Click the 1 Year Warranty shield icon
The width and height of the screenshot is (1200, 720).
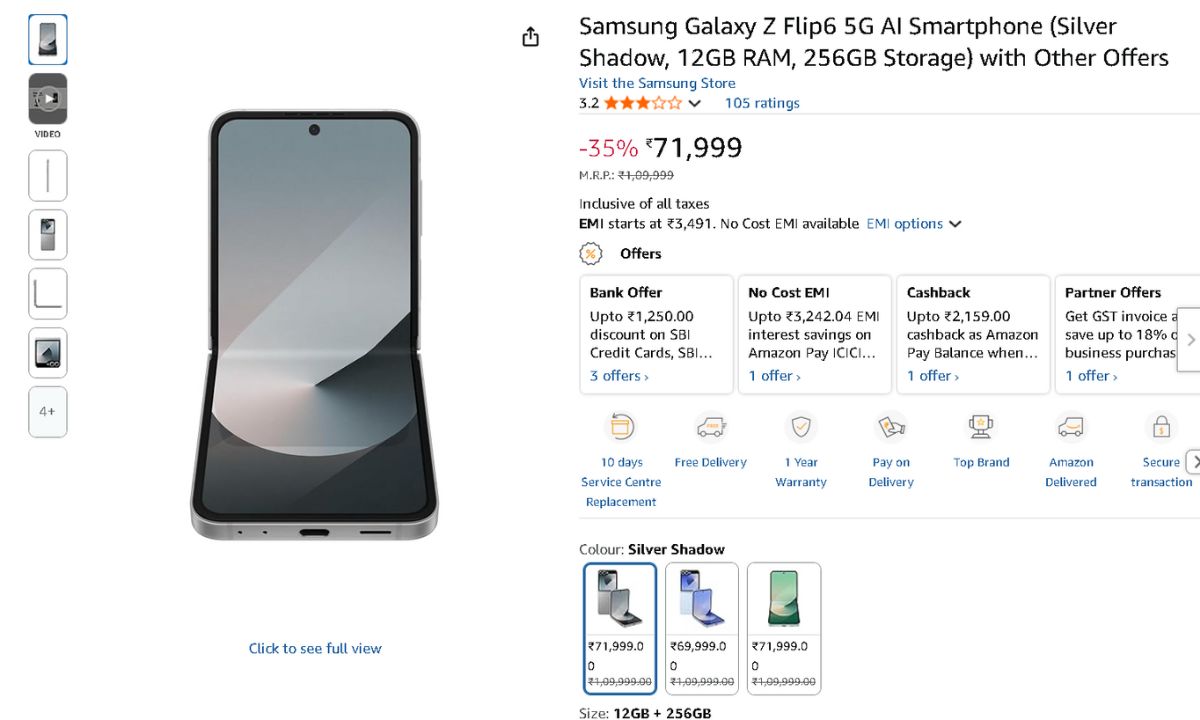pyautogui.click(x=800, y=428)
